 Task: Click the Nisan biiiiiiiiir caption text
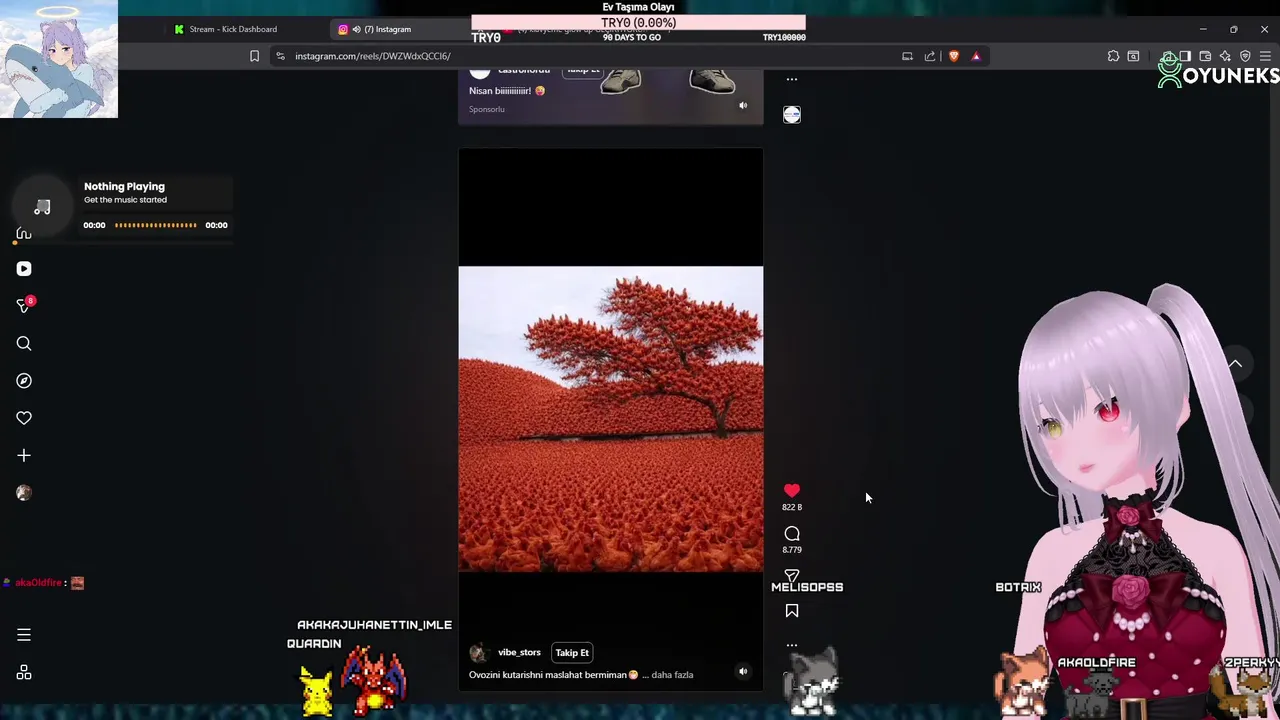pyautogui.click(x=507, y=91)
